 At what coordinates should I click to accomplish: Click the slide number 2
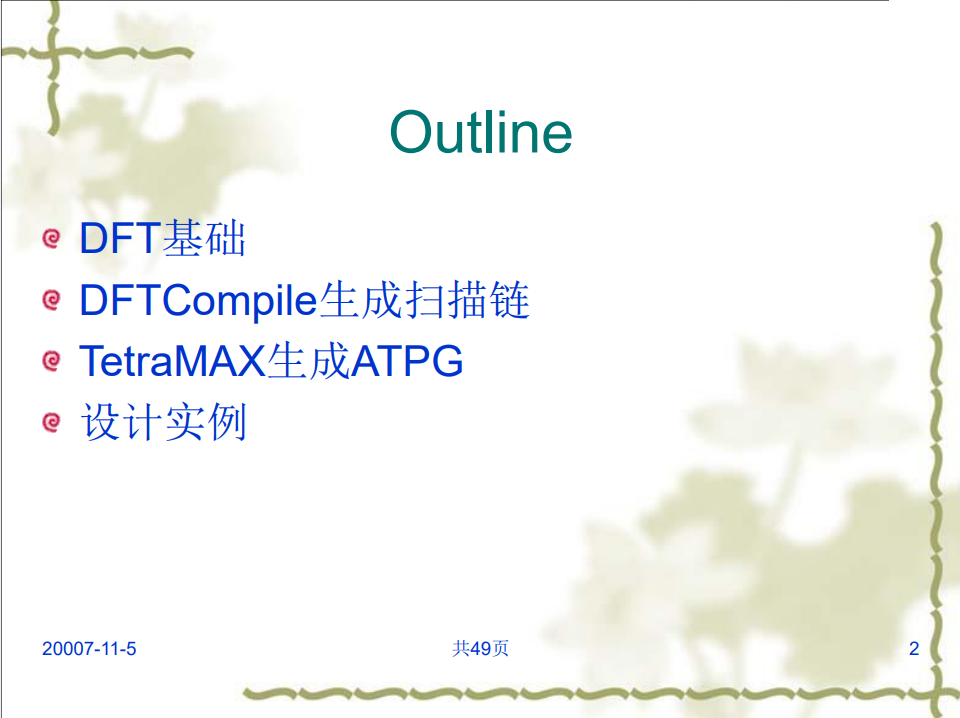[x=914, y=648]
